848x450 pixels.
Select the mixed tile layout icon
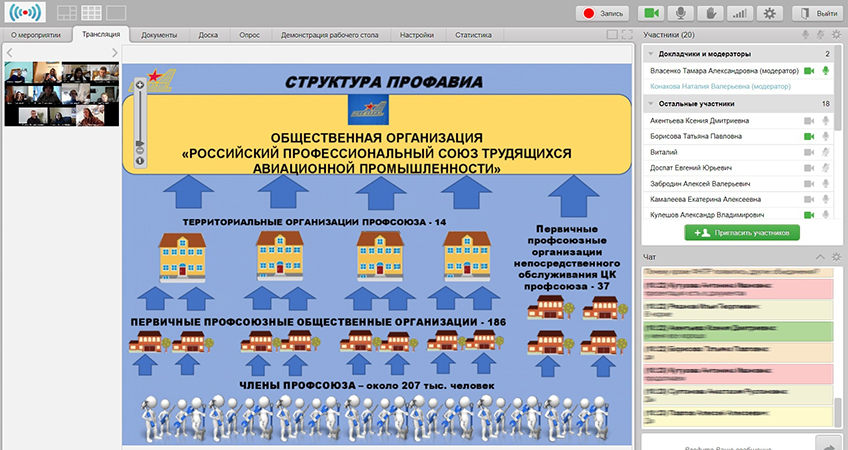click(x=67, y=13)
